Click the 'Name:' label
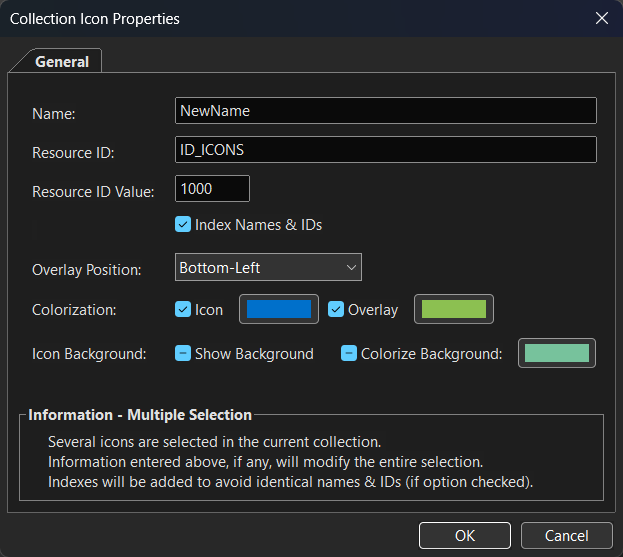This screenshot has height=557, width=623. 54,114
